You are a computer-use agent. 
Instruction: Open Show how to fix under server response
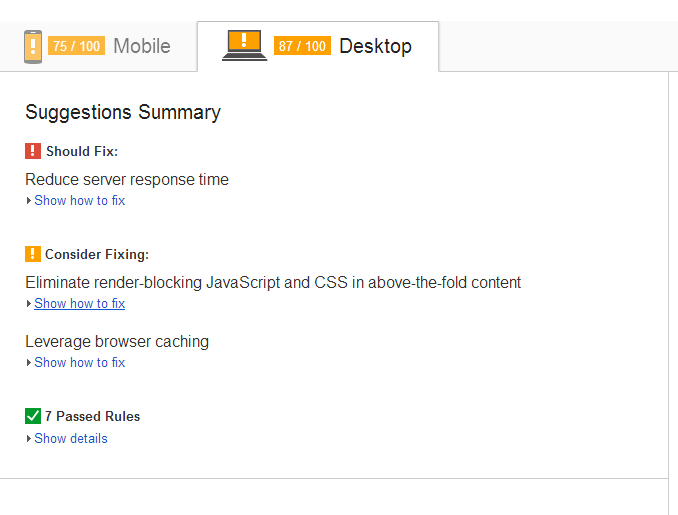click(x=80, y=201)
